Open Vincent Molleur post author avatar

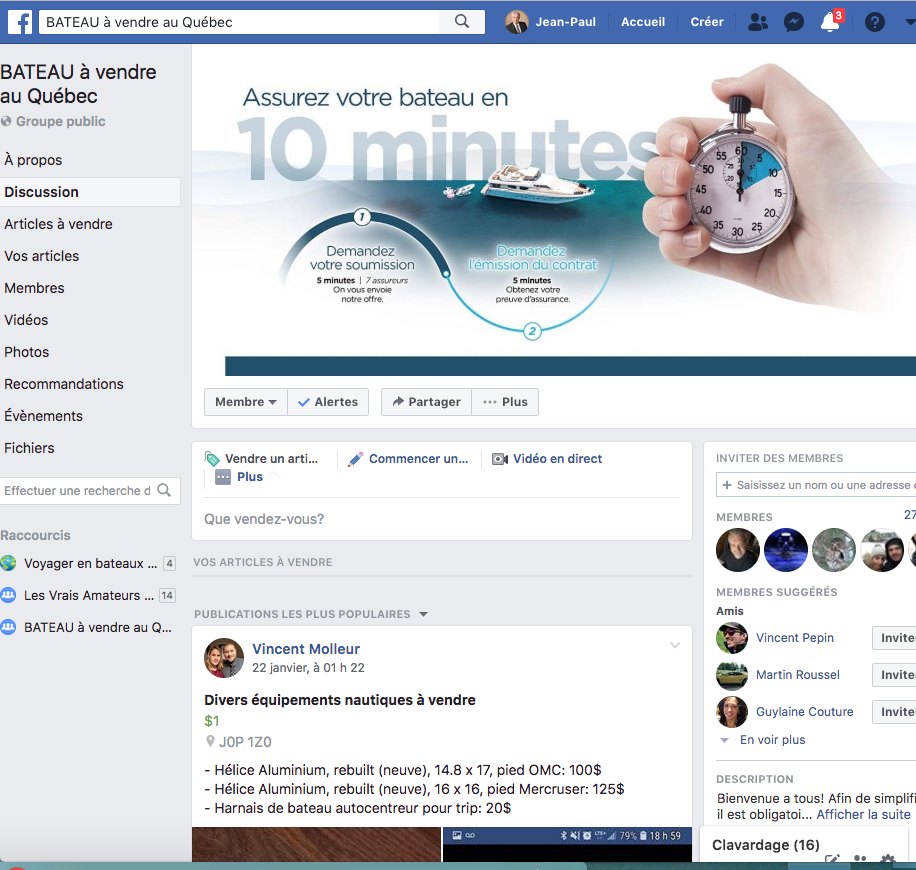(224, 658)
